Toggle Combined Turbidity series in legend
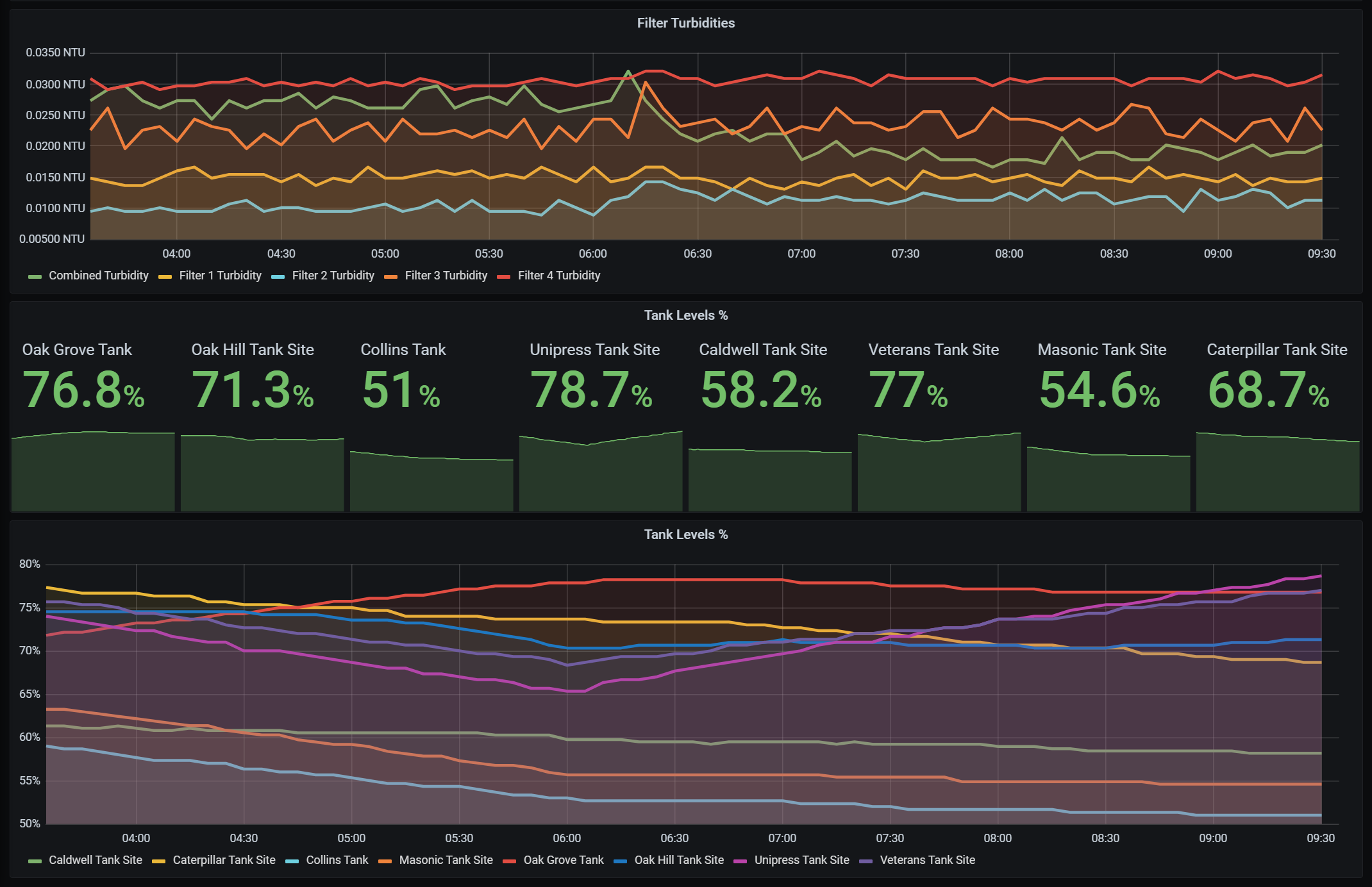1372x887 pixels. click(98, 276)
